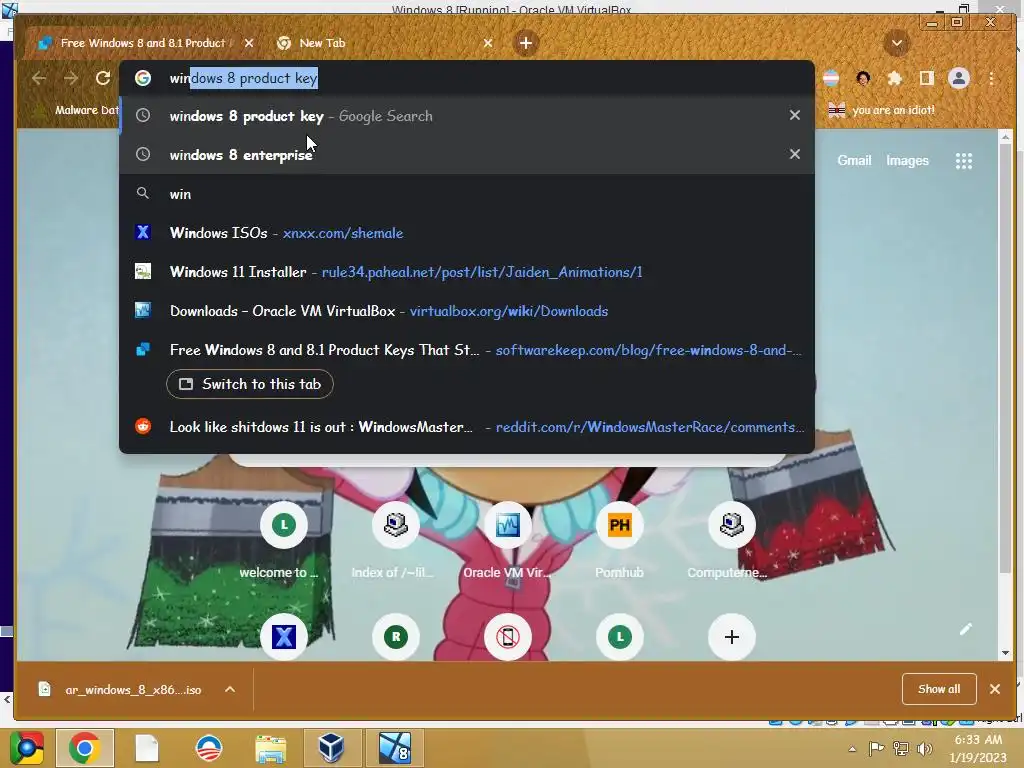Open the Images link
Screen dimensions: 1024x768
[907, 161]
